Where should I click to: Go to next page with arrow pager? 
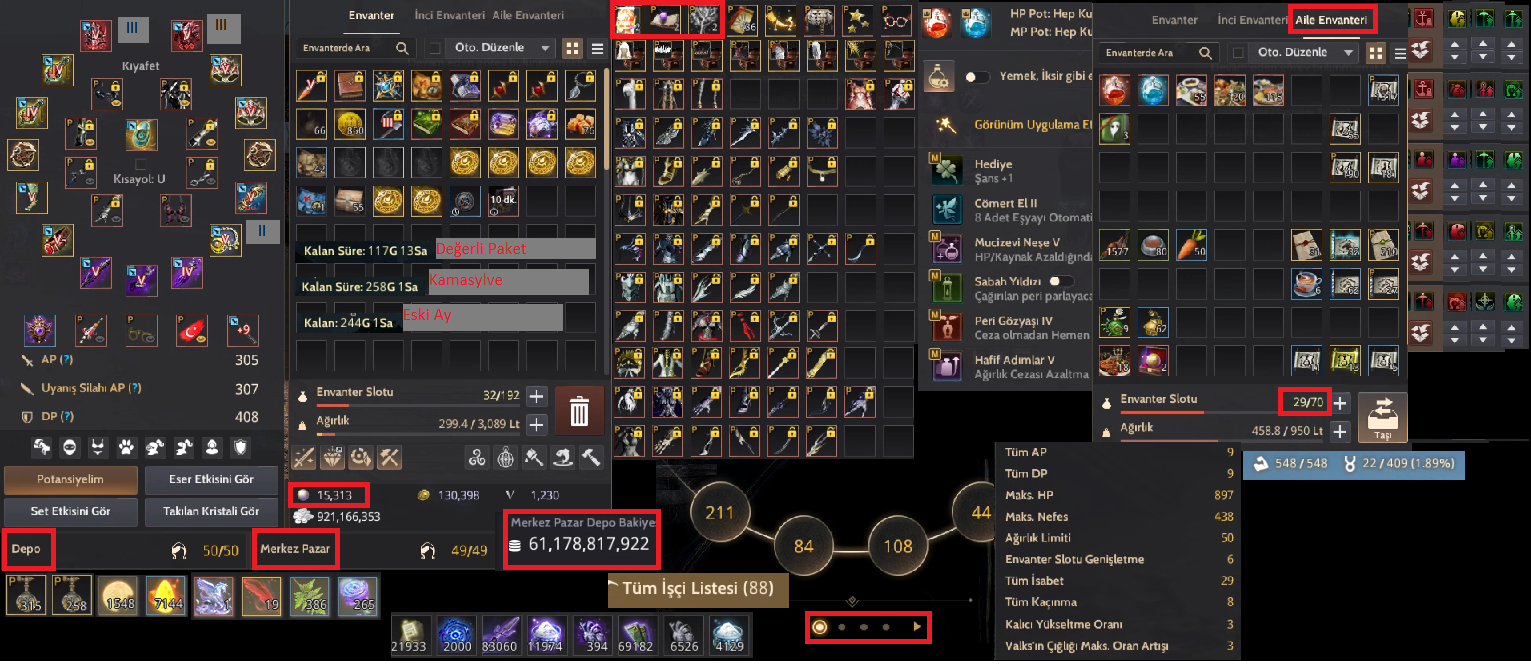pos(916,627)
